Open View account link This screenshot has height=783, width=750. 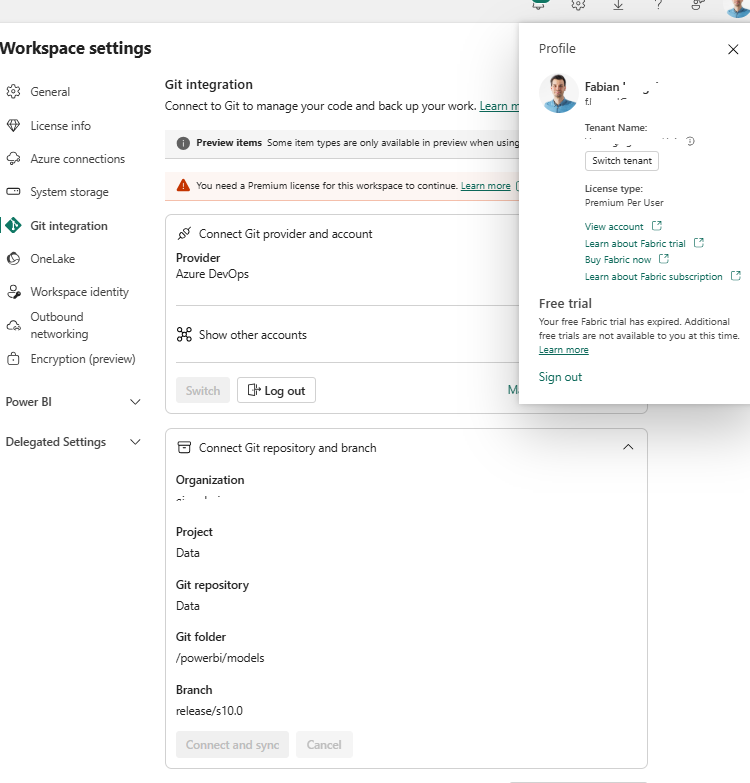pos(614,227)
